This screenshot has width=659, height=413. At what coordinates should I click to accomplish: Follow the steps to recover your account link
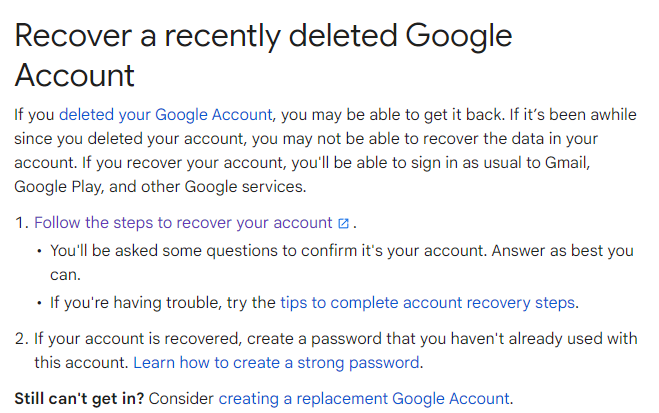click(x=183, y=223)
